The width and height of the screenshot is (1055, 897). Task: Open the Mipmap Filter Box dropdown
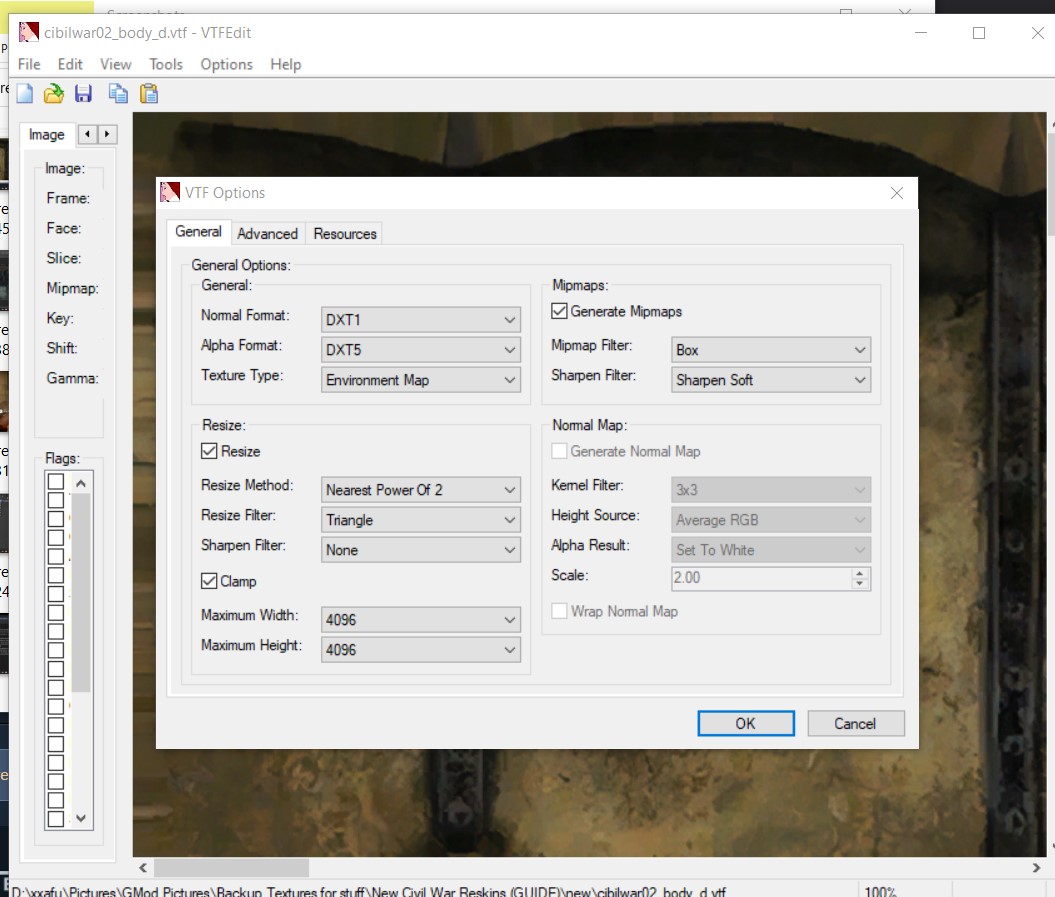click(x=770, y=350)
